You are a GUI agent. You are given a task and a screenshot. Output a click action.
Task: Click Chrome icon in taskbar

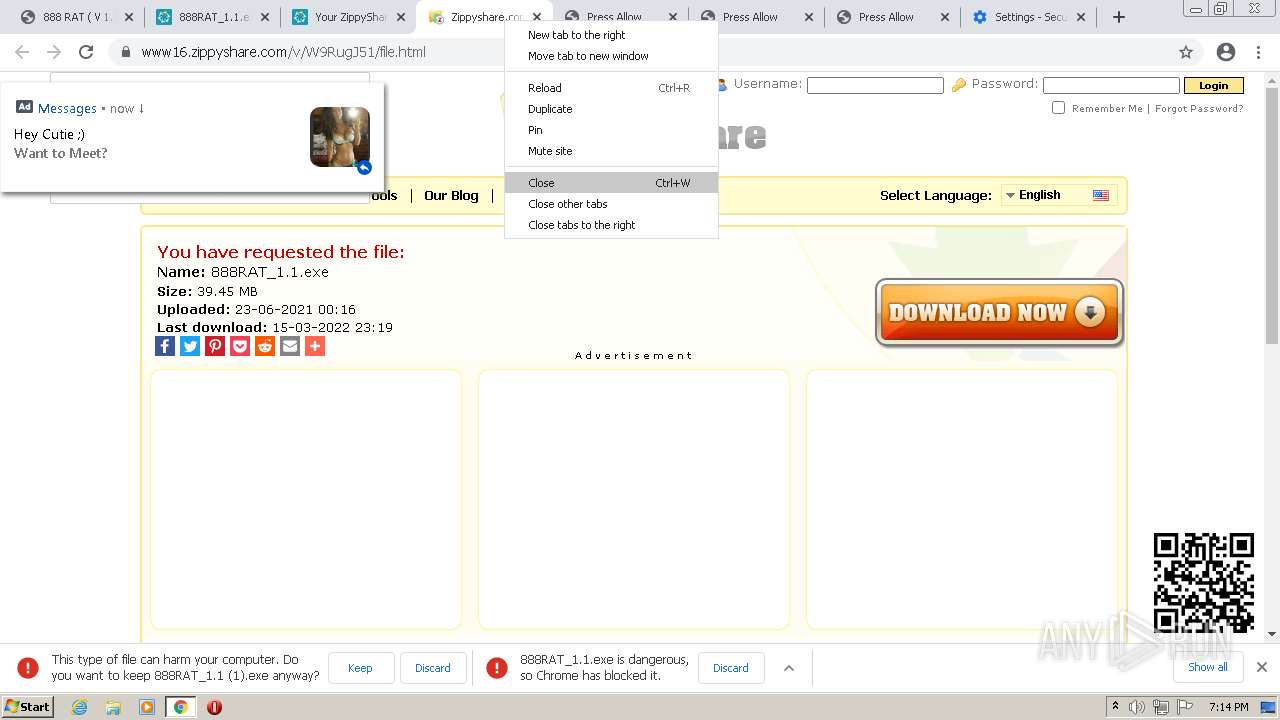tap(180, 707)
